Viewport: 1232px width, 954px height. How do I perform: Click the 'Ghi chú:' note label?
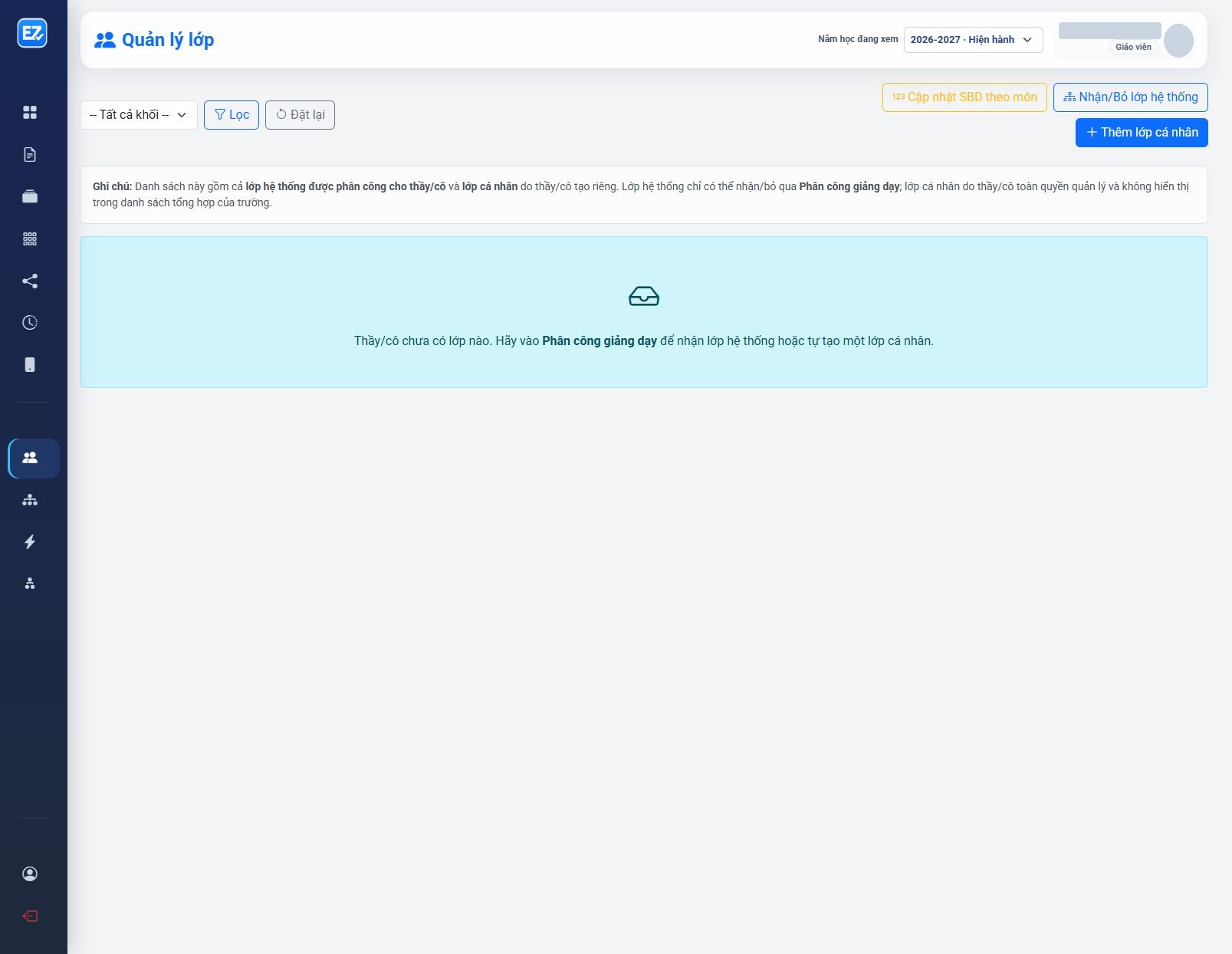pos(113,186)
